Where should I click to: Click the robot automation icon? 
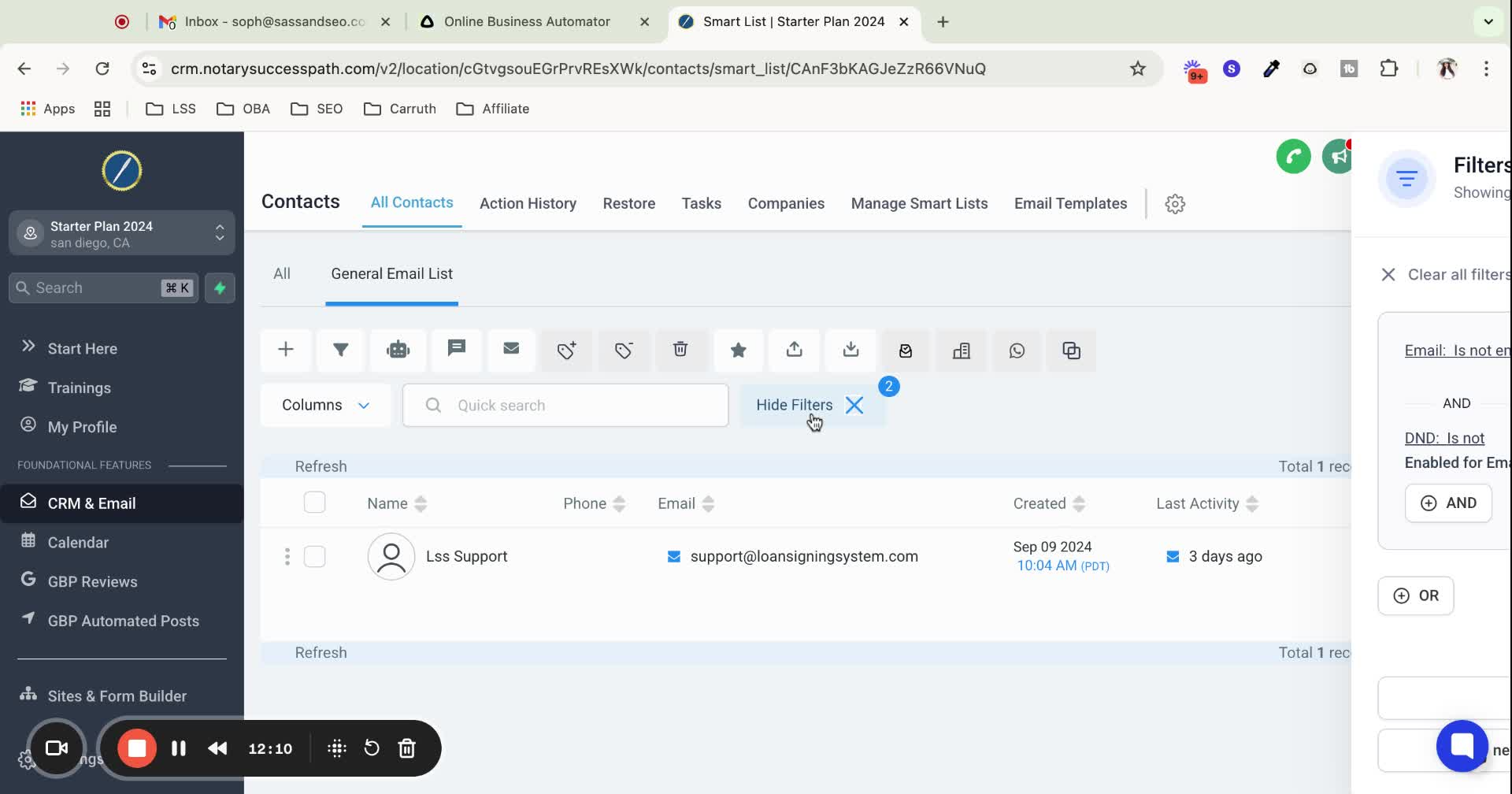point(398,350)
